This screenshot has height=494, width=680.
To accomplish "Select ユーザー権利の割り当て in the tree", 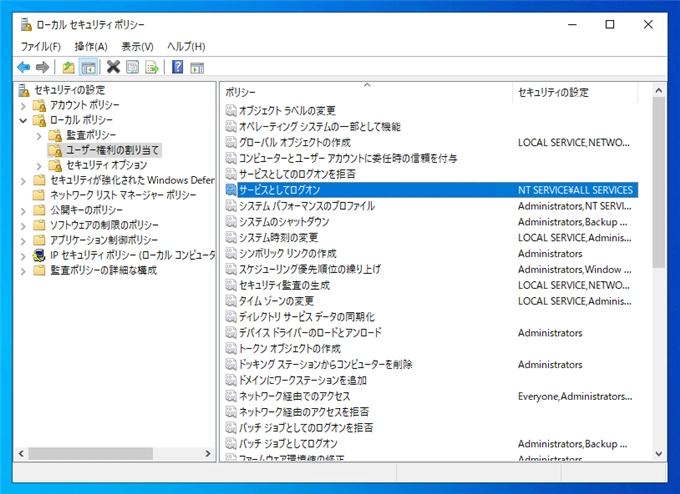I will pos(112,150).
